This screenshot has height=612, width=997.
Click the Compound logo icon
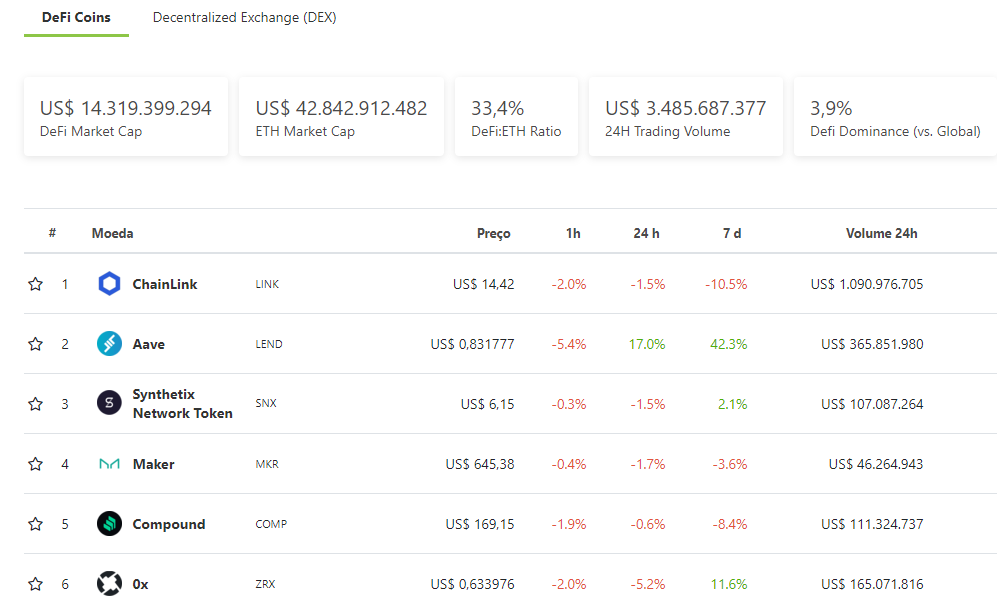[110, 524]
